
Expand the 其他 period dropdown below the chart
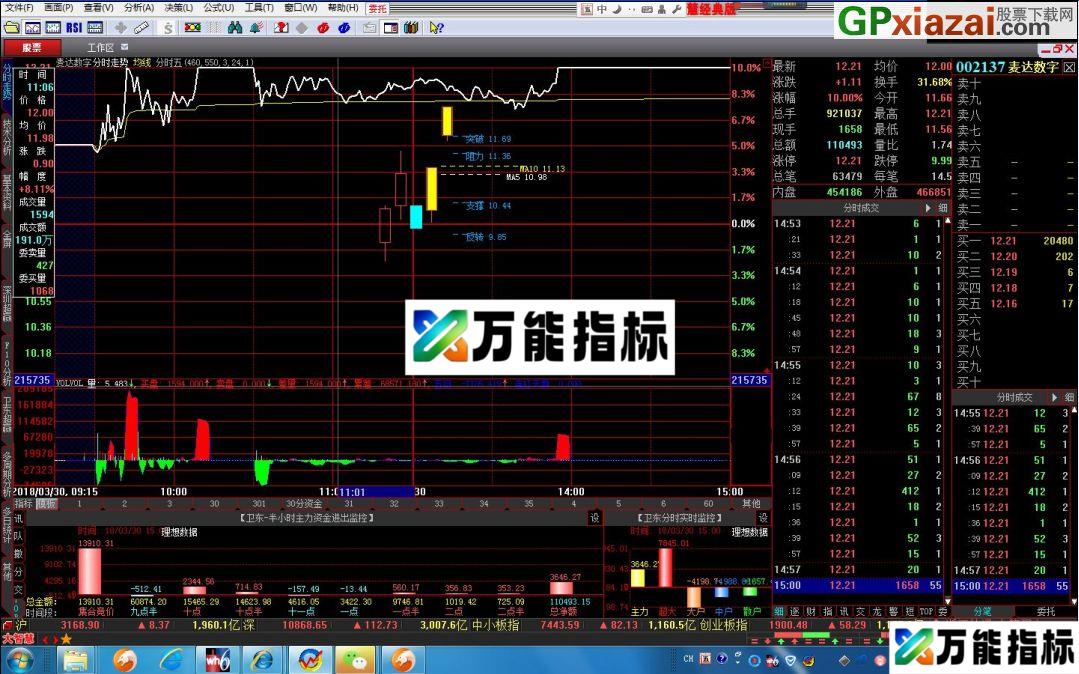pos(752,502)
